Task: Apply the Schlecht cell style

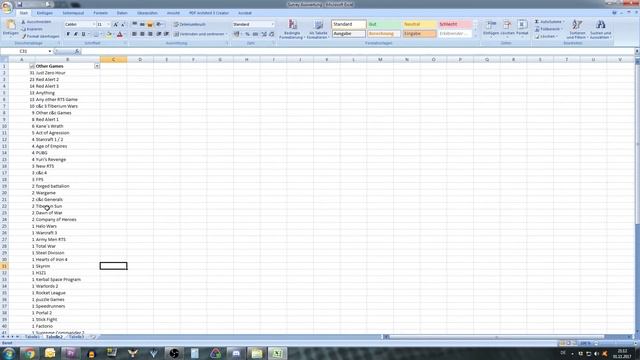Action: tap(455, 24)
